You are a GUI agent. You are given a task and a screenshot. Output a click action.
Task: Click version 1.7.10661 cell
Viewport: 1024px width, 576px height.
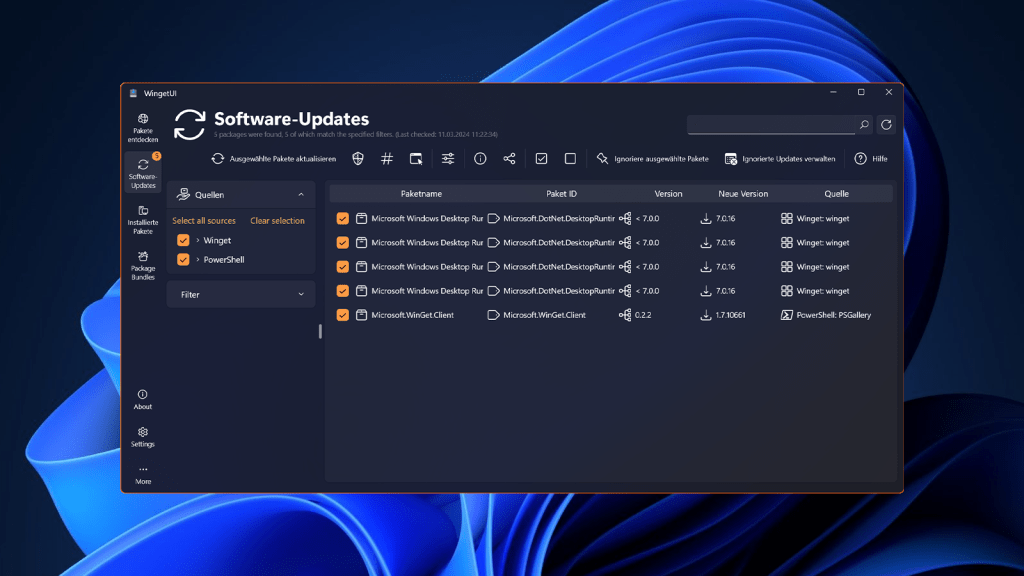pyautogui.click(x=730, y=315)
